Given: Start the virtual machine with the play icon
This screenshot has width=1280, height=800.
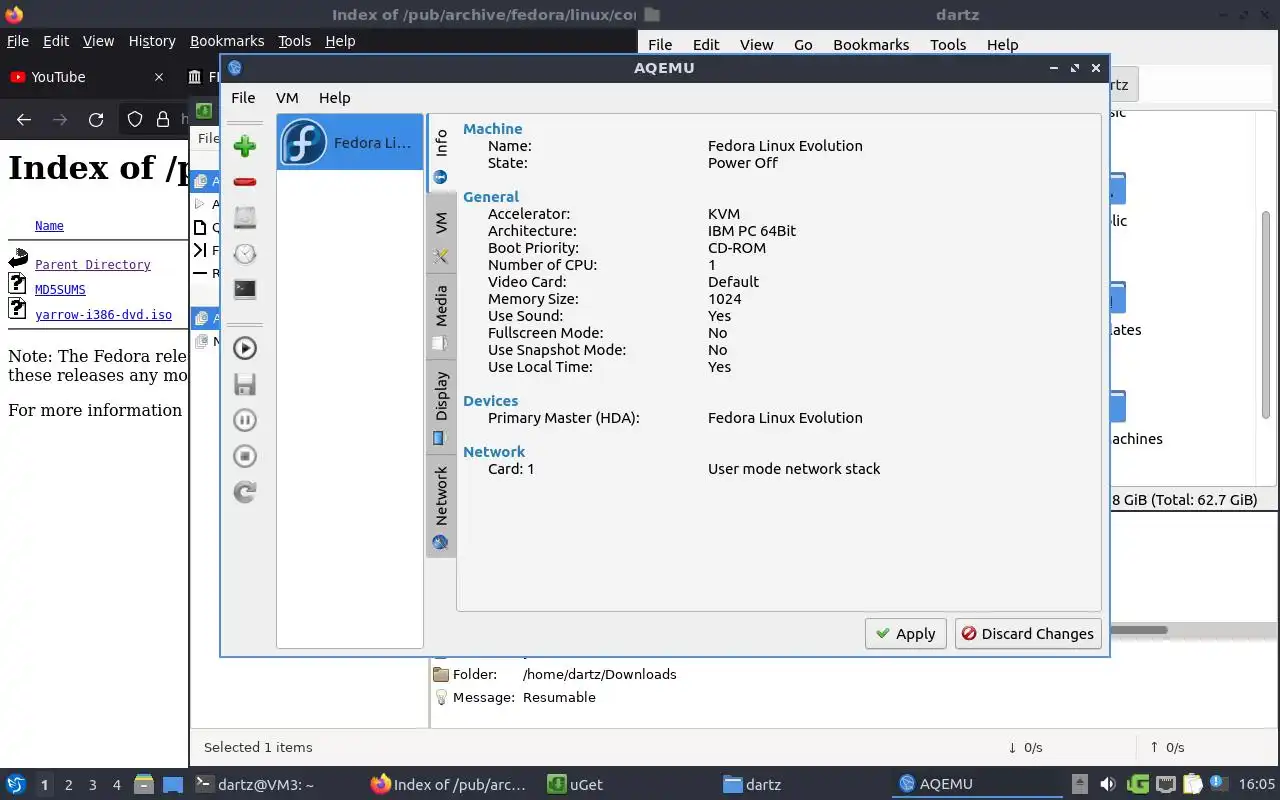Looking at the screenshot, I should pos(245,348).
